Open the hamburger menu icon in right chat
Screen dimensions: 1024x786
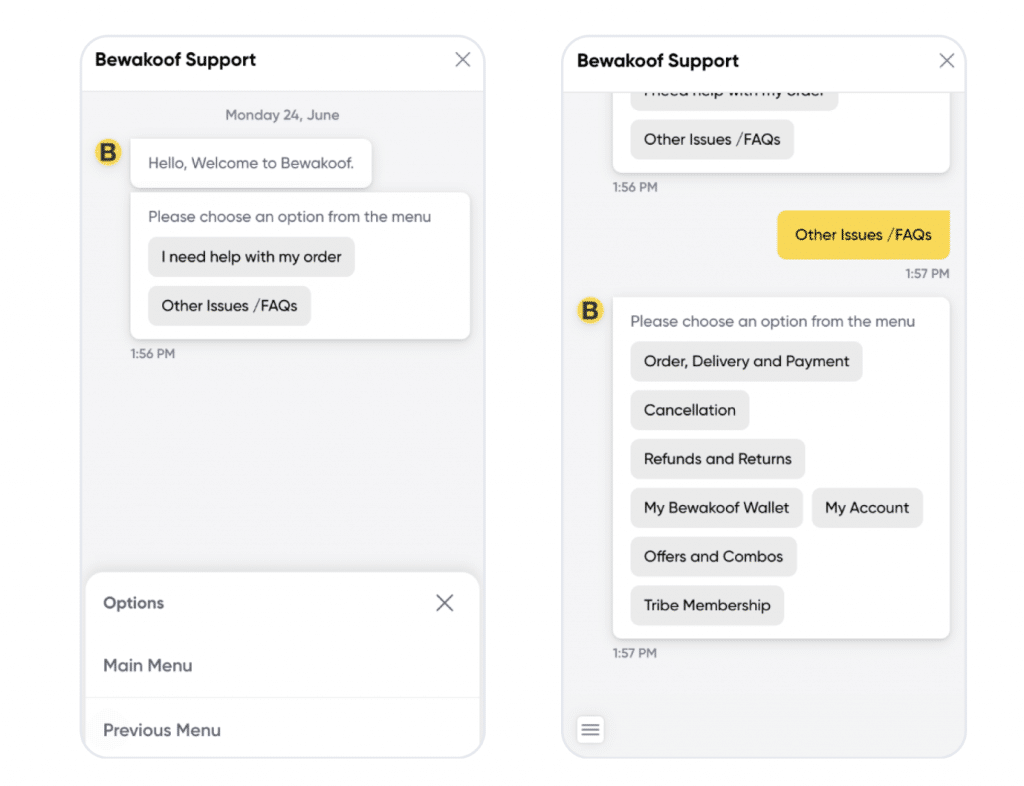590,729
